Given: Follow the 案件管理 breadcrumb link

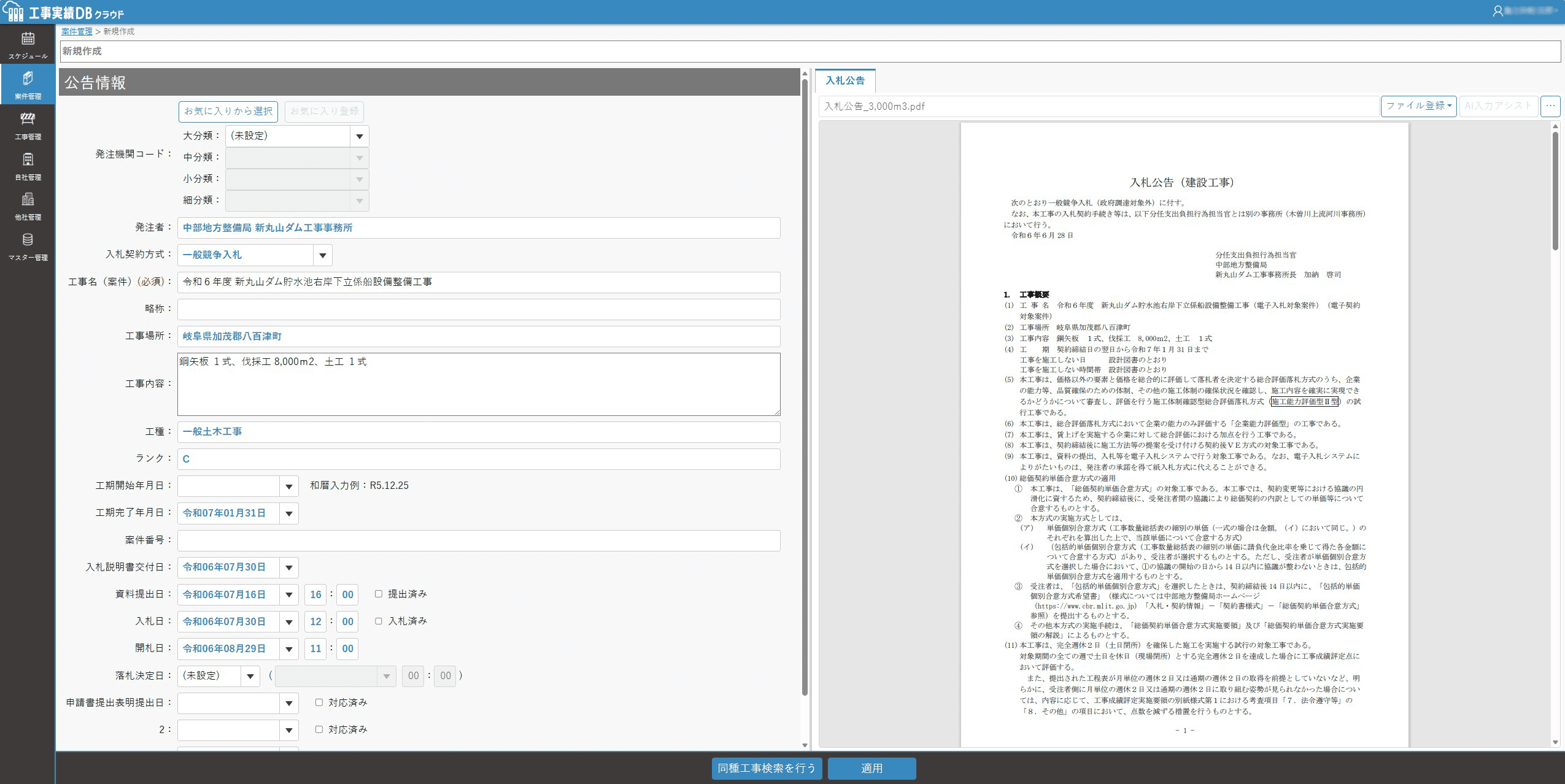Looking at the screenshot, I should click(x=77, y=31).
